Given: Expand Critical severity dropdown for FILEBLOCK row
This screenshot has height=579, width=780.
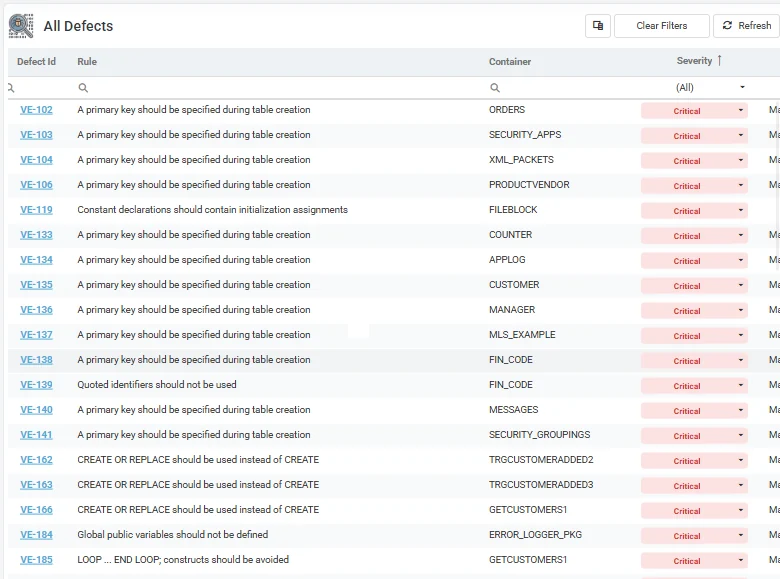Looking at the screenshot, I should coord(741,210).
